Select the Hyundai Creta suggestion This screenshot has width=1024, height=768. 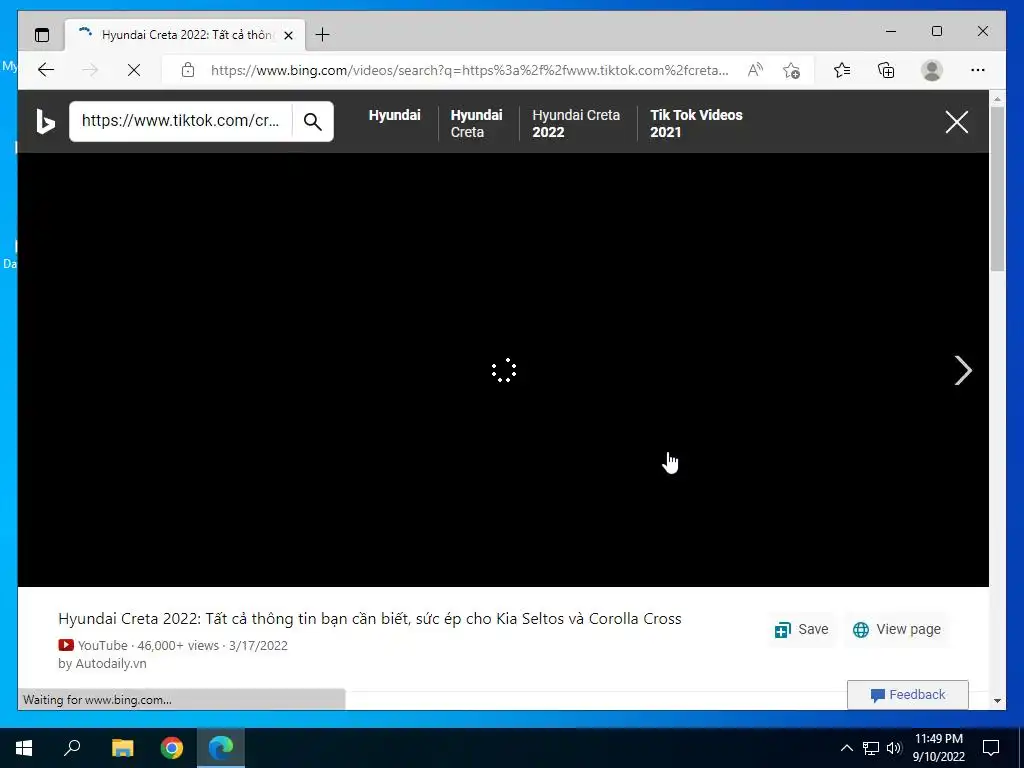[476, 123]
